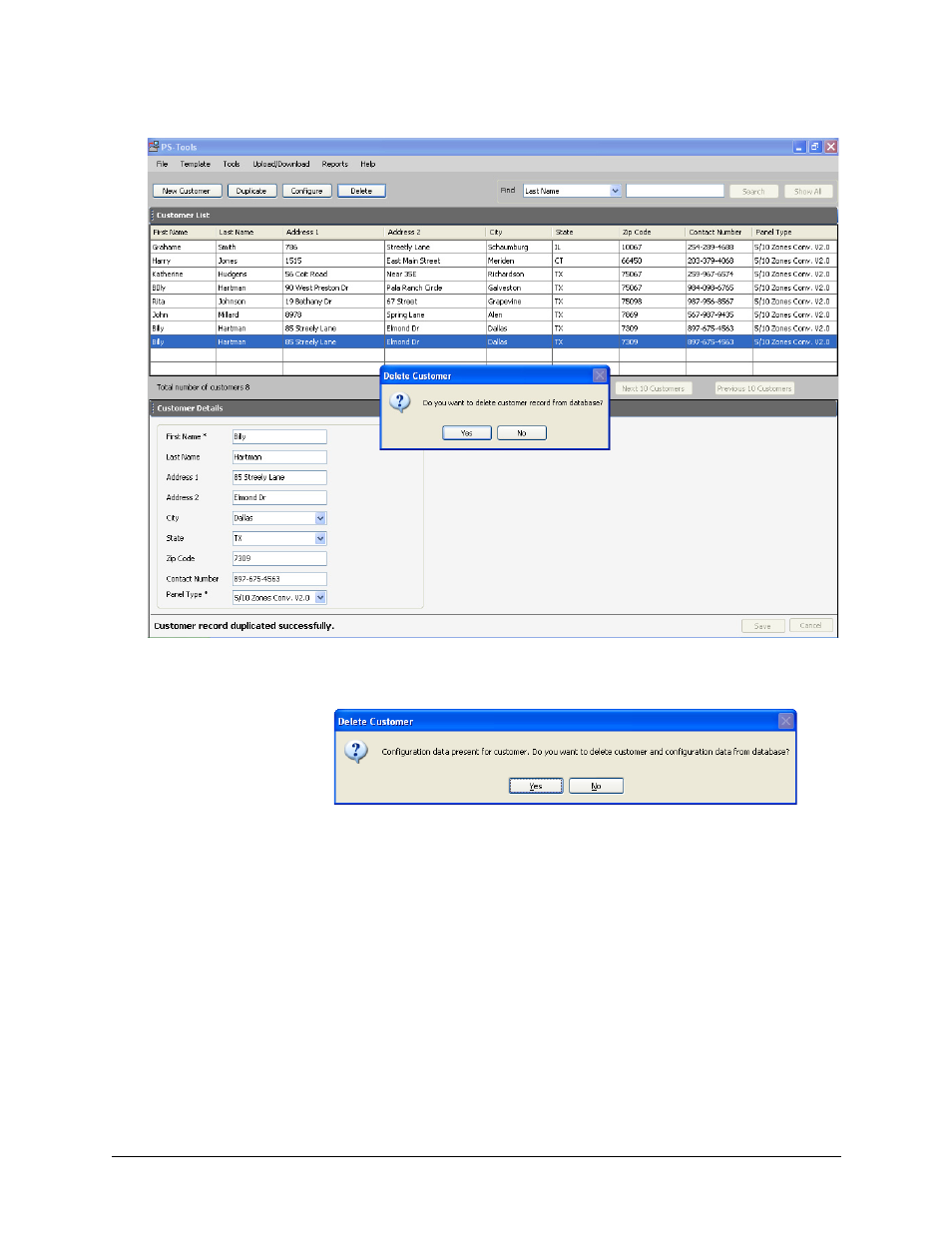Click the question mark icon in configuration data dialog
The image size is (952, 1233).
point(356,751)
